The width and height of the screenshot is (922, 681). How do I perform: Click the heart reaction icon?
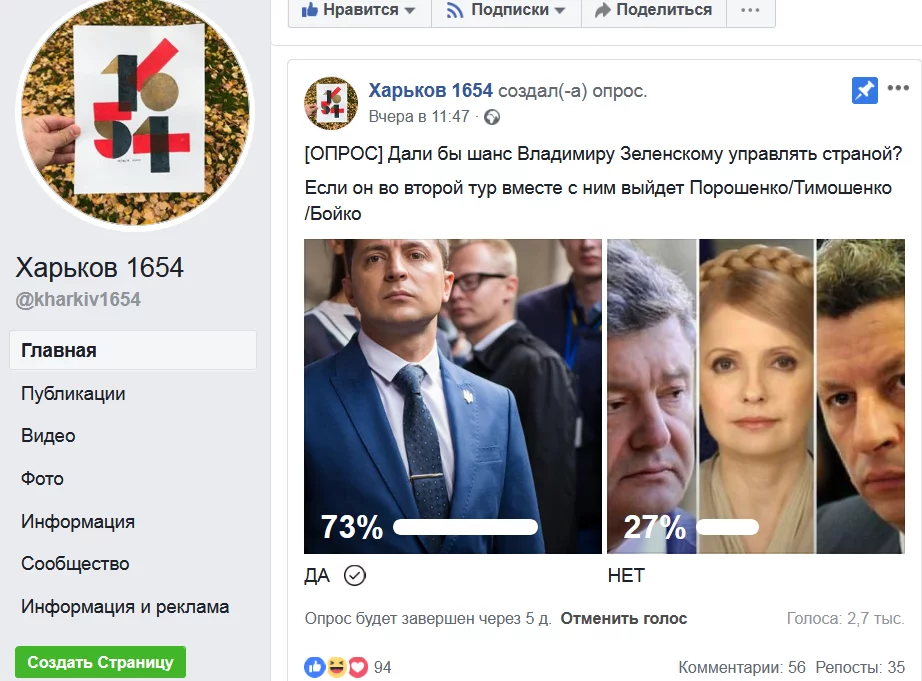coord(358,667)
